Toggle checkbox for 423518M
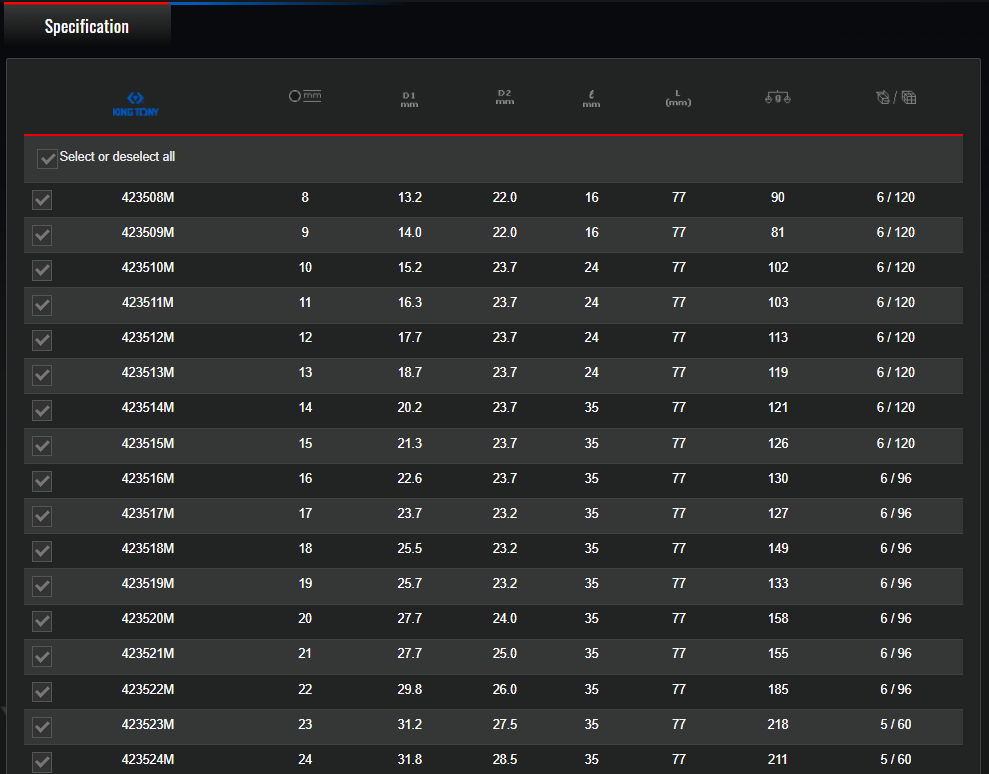The height and width of the screenshot is (774, 989). point(42,551)
